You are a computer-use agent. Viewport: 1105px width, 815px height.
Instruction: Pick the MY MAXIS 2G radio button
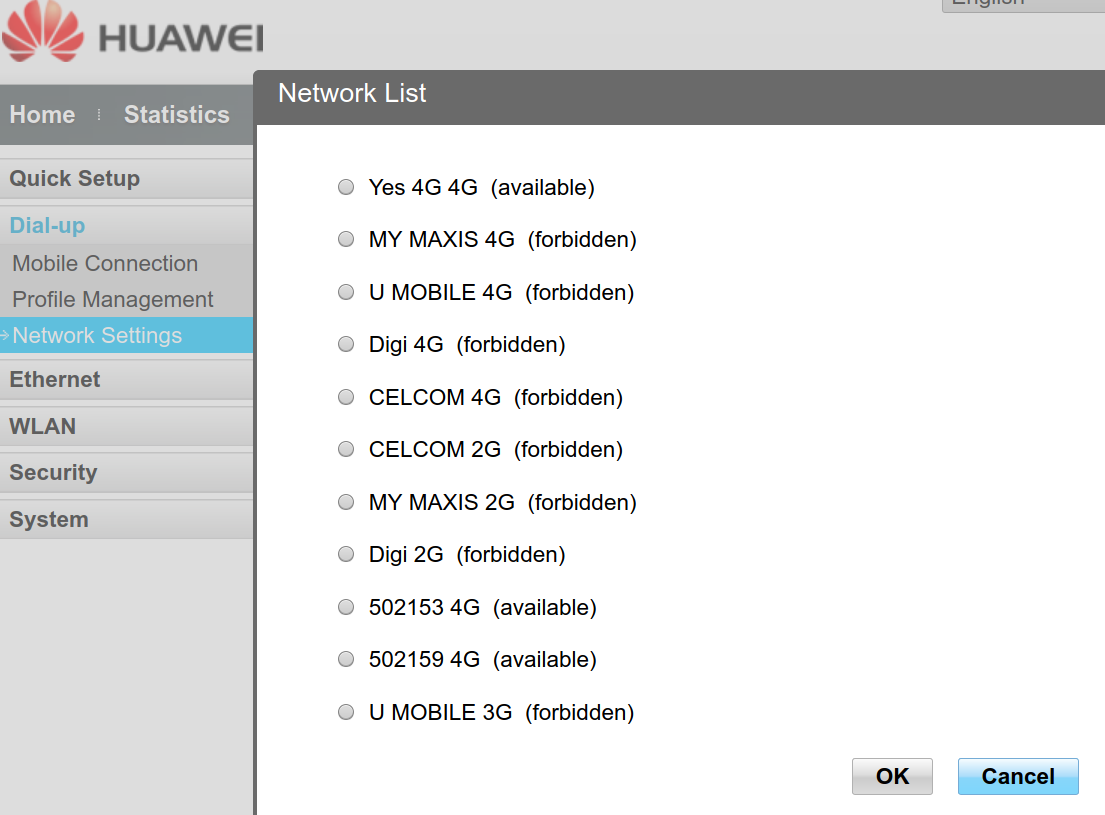point(346,502)
